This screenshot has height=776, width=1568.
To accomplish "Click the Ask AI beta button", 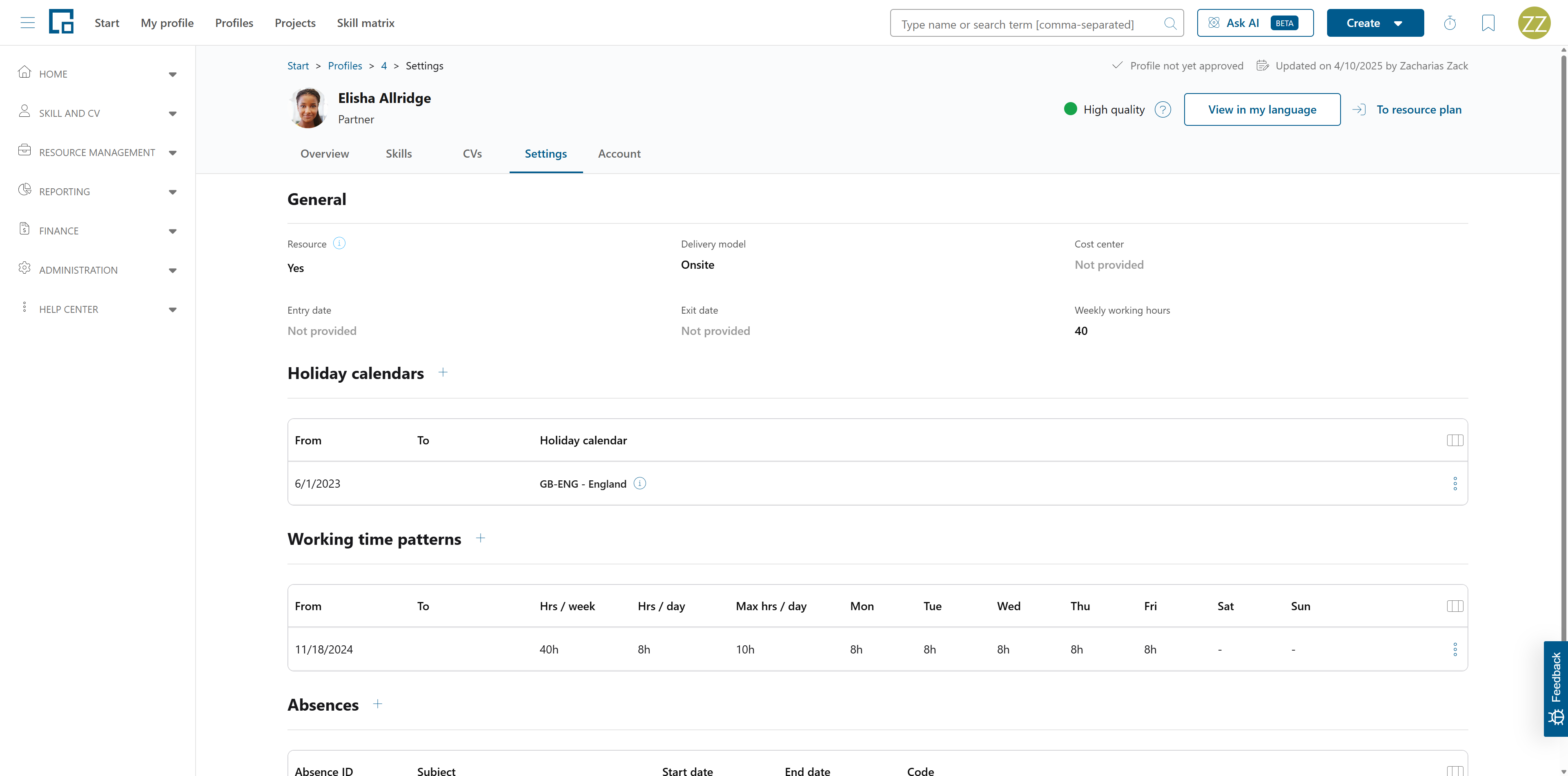I will pos(1255,23).
